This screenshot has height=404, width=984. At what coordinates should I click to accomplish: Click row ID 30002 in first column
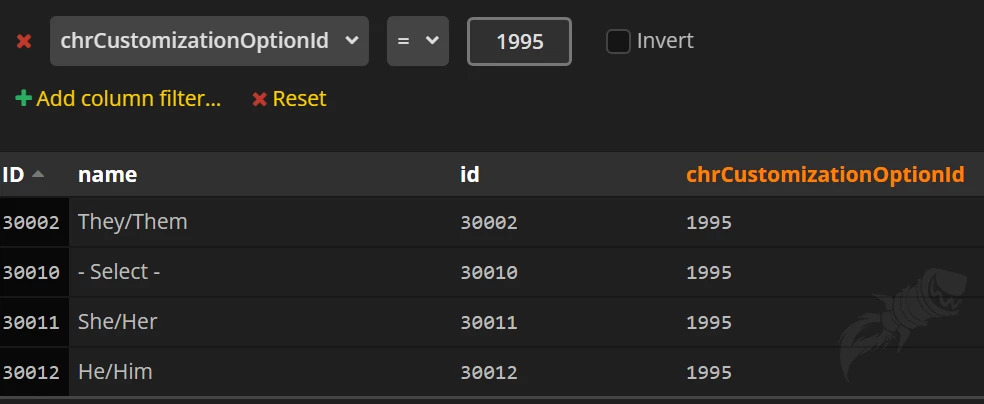pyautogui.click(x=31, y=222)
